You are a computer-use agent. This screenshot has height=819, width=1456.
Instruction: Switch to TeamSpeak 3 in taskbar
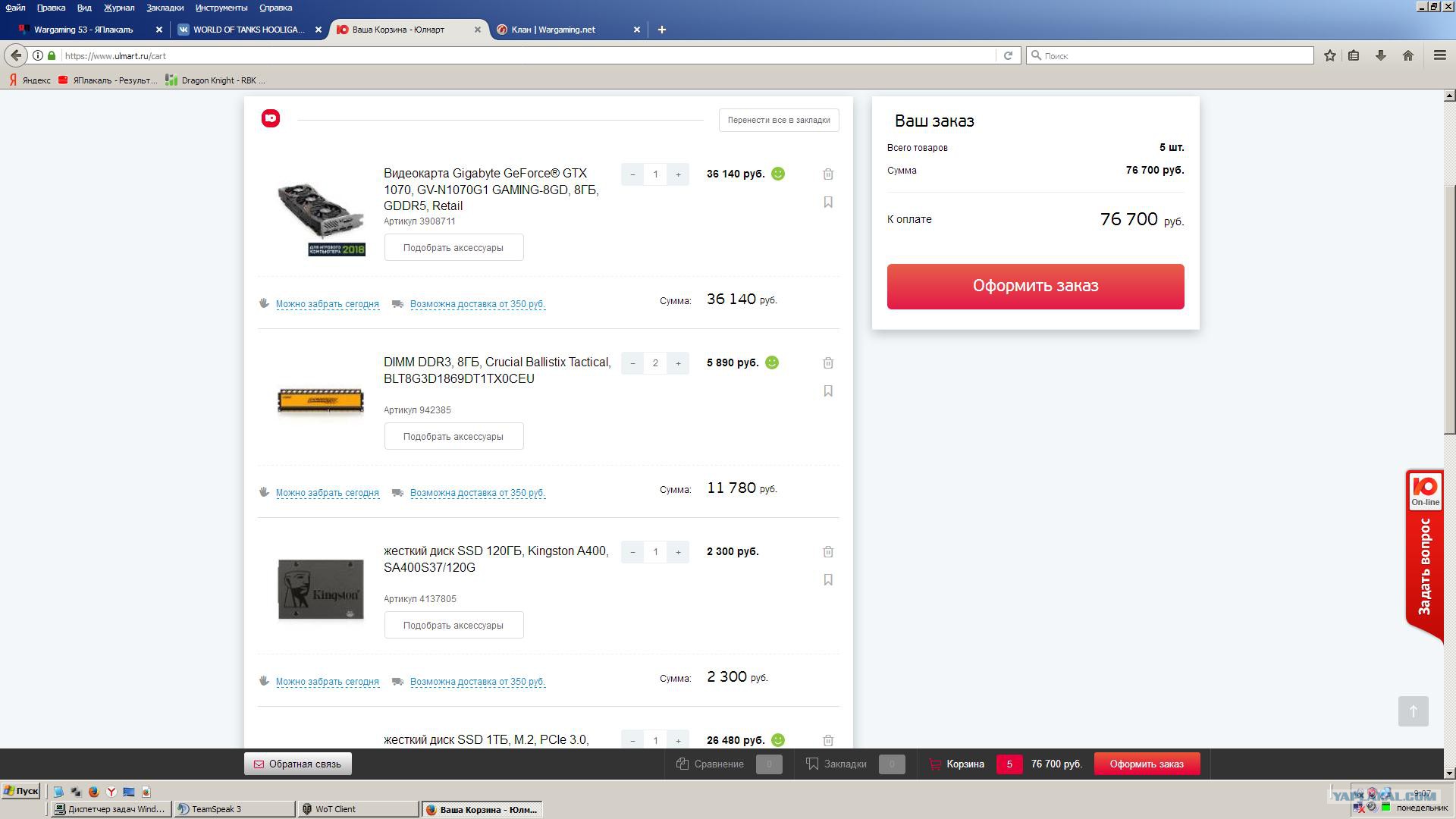coord(235,809)
